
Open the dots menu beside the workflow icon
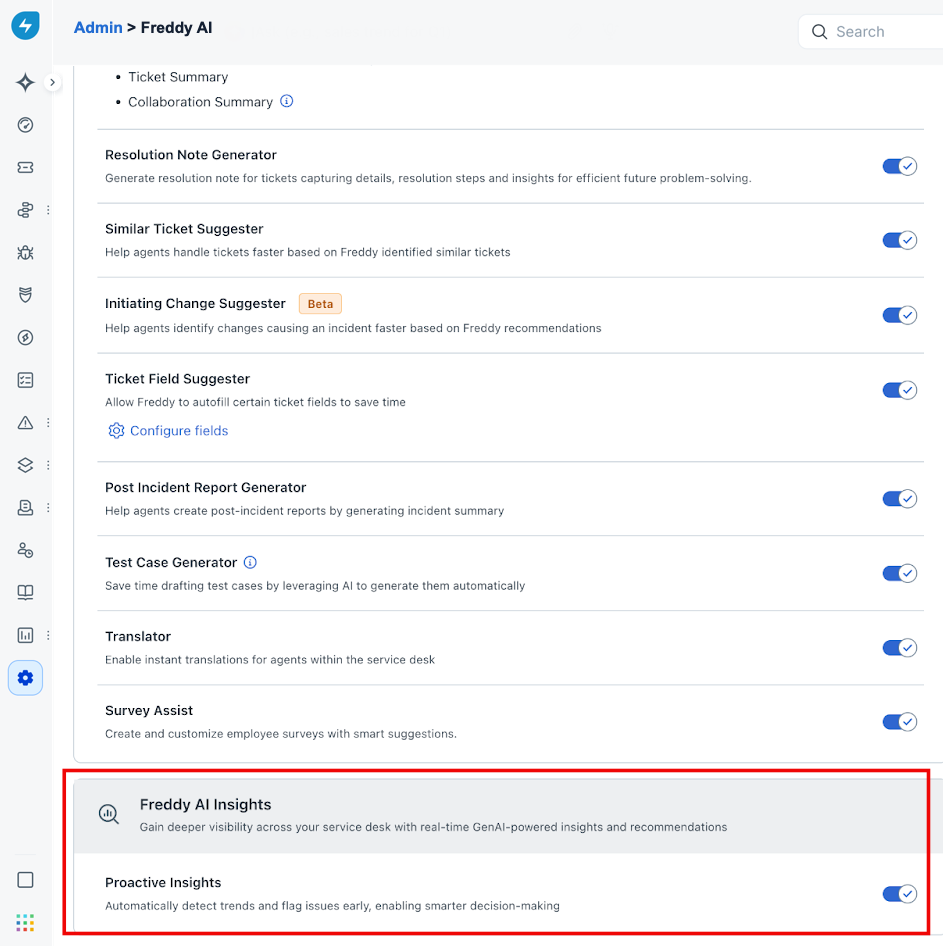(x=48, y=210)
